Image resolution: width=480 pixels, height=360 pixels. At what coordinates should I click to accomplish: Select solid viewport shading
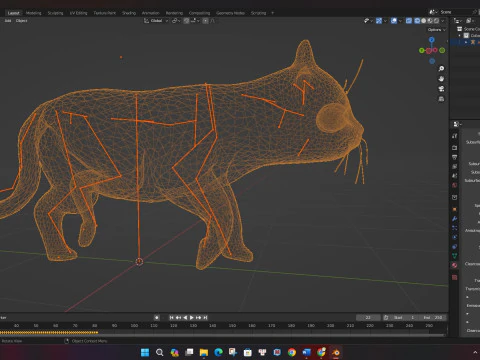click(x=424, y=21)
